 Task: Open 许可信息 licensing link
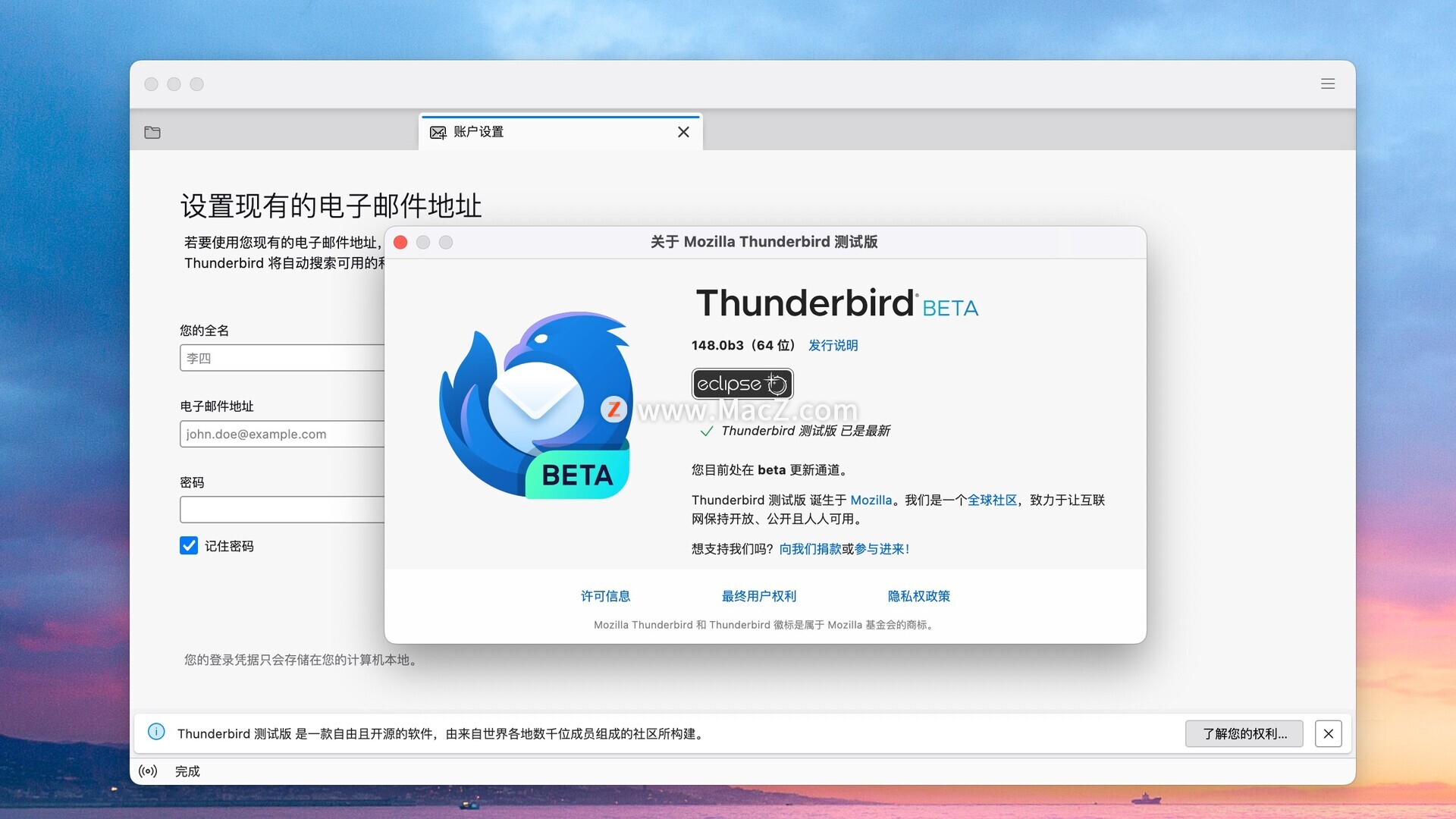click(x=605, y=596)
